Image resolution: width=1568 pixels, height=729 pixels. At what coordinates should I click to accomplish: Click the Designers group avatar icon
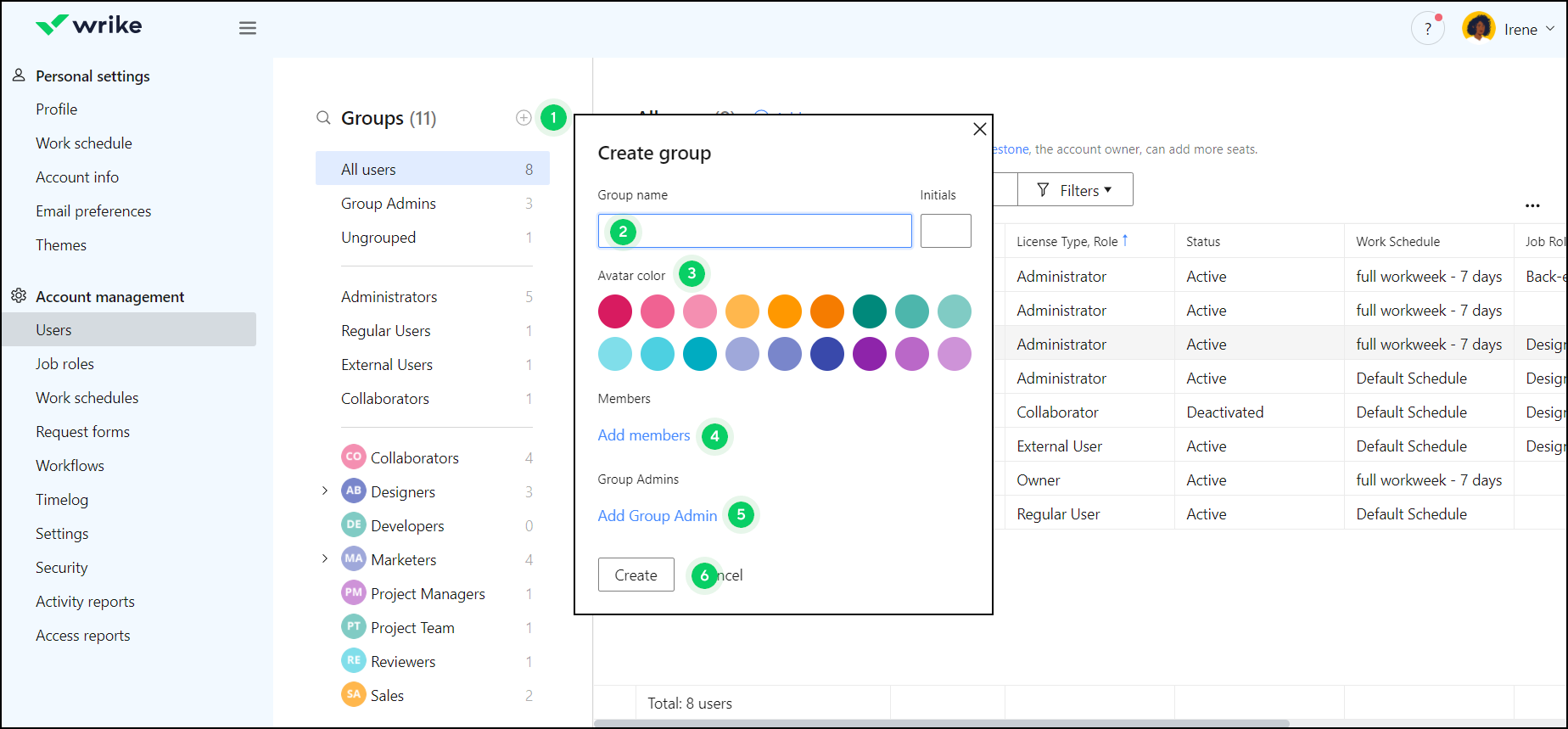coord(354,491)
